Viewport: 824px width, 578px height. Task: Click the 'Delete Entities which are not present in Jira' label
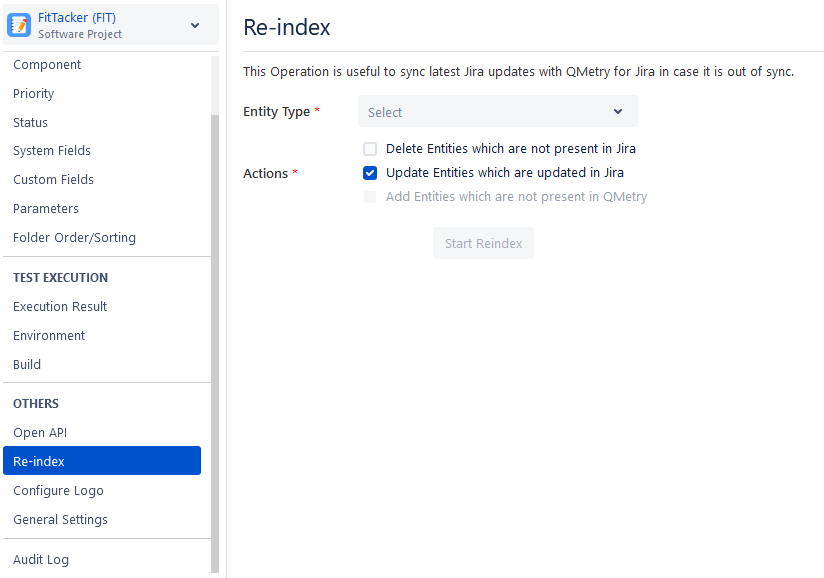(511, 149)
